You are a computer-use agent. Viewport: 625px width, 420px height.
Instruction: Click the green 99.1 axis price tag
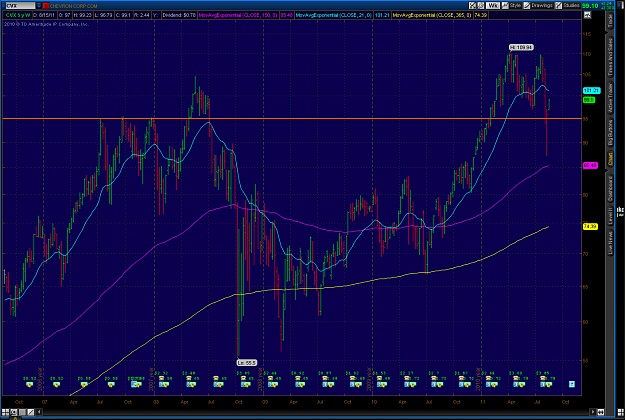coord(589,100)
